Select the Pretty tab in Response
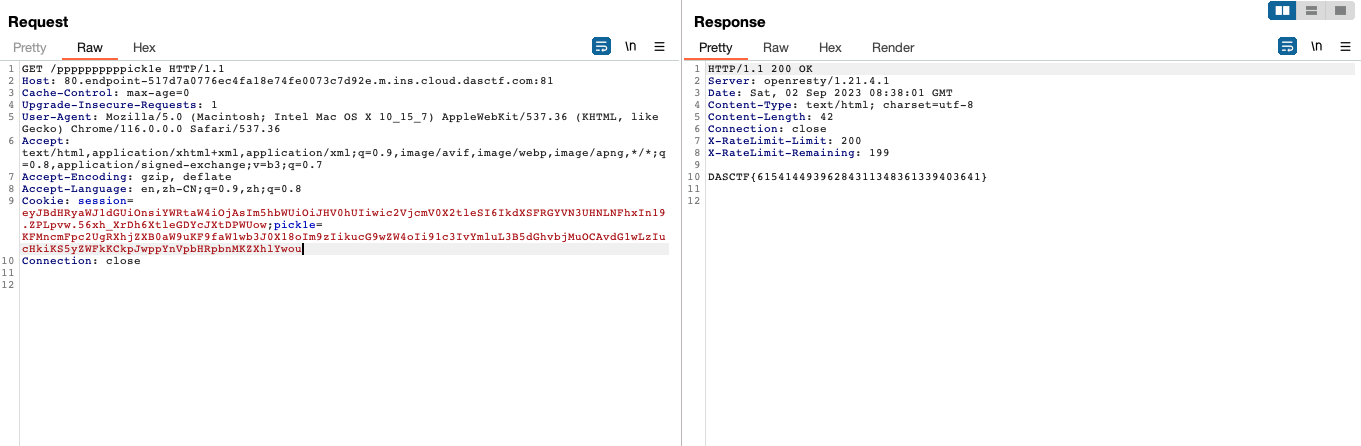This screenshot has height=446, width=1361. 715,47
